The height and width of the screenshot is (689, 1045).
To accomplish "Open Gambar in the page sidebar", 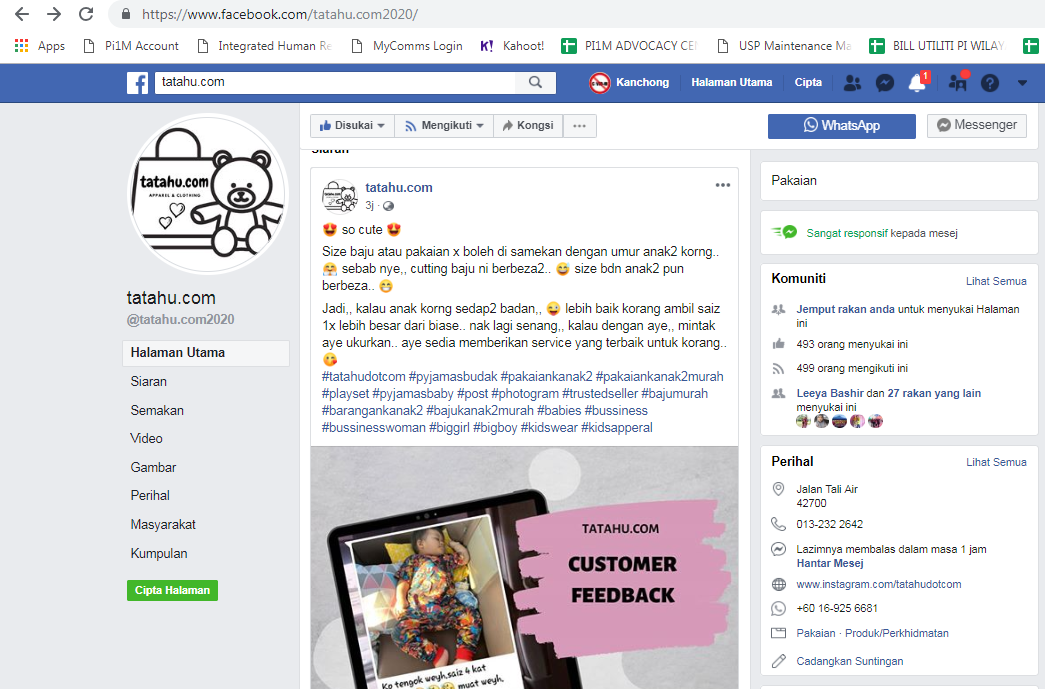I will pyautogui.click(x=153, y=467).
